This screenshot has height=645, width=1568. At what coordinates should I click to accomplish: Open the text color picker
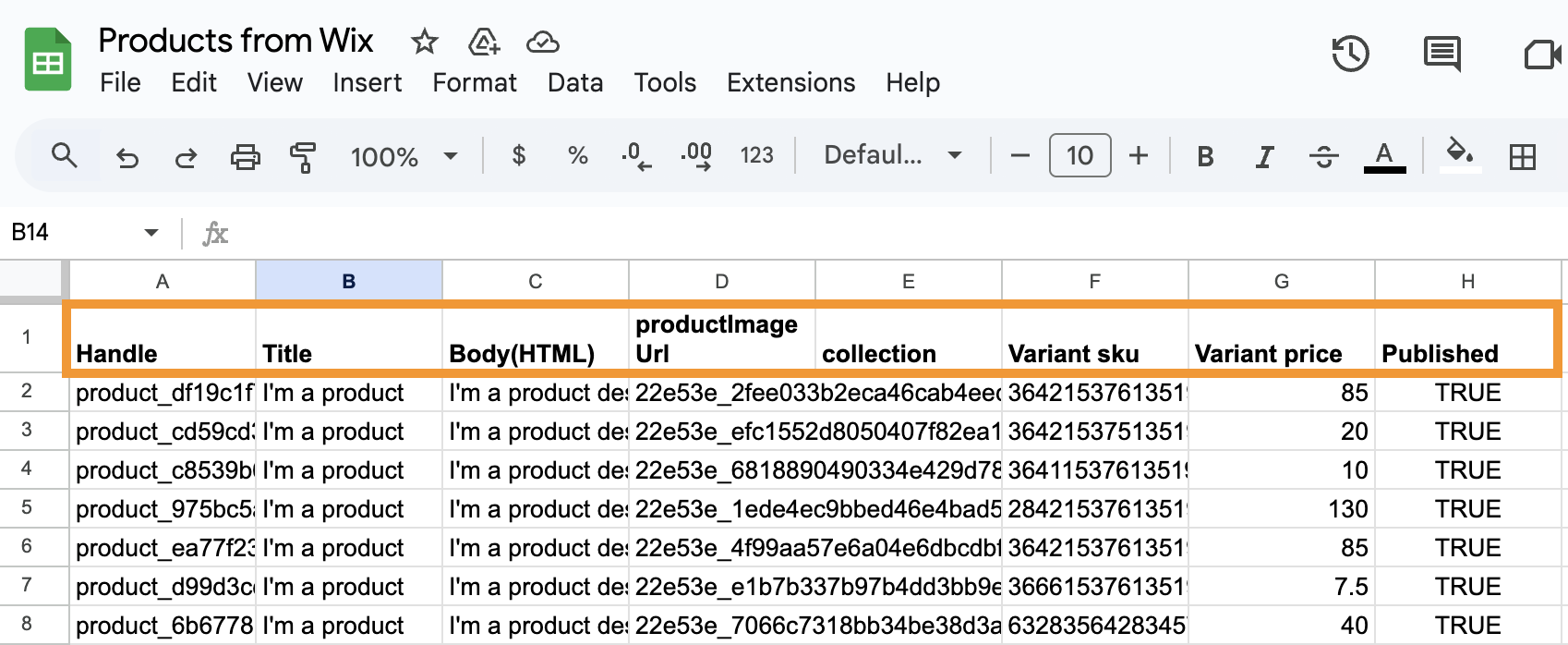[x=1384, y=156]
